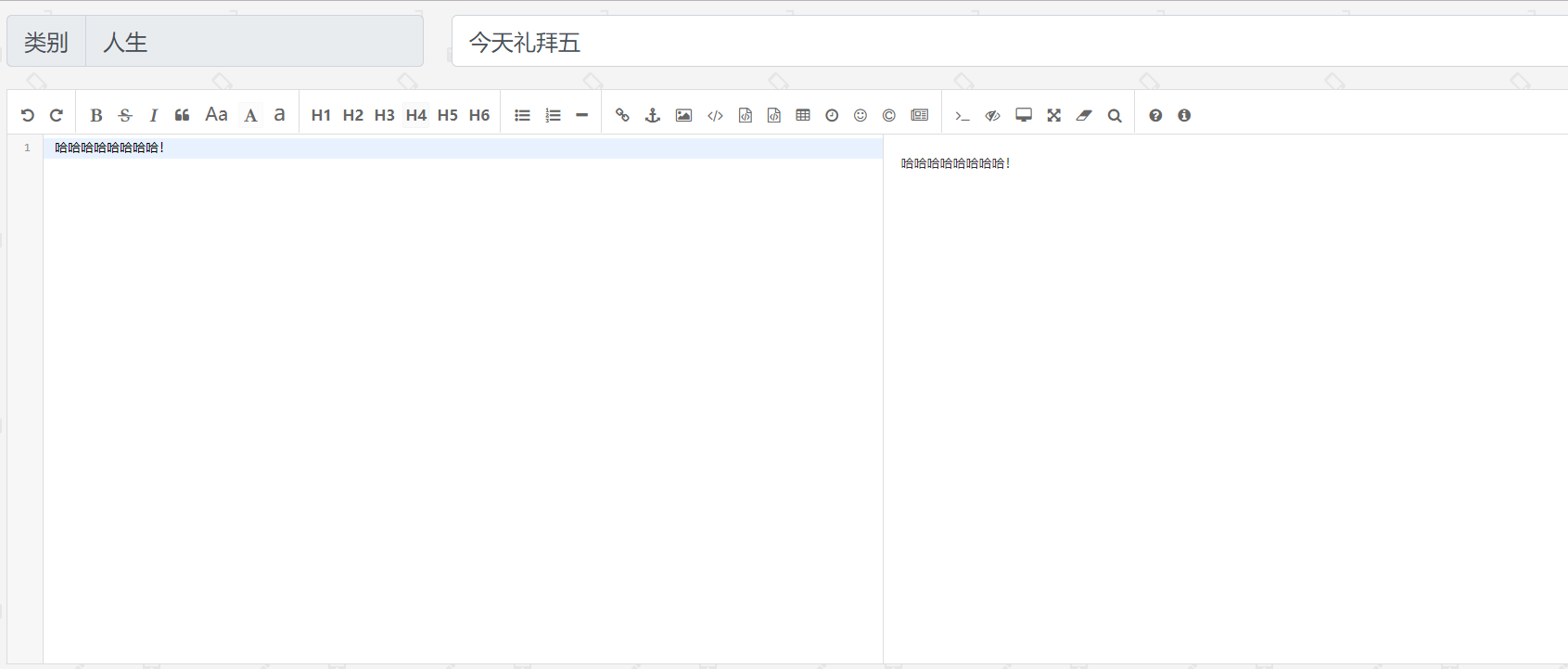Click line number 1 in gutter
The height and width of the screenshot is (669, 1568).
27,148
